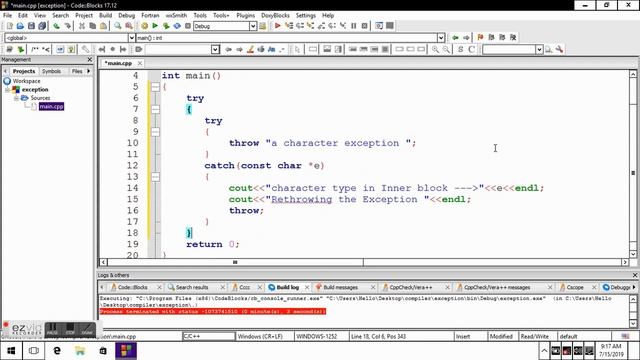Click the C toggle comment icon
The image size is (640, 360).
pyautogui.click(x=471, y=49)
